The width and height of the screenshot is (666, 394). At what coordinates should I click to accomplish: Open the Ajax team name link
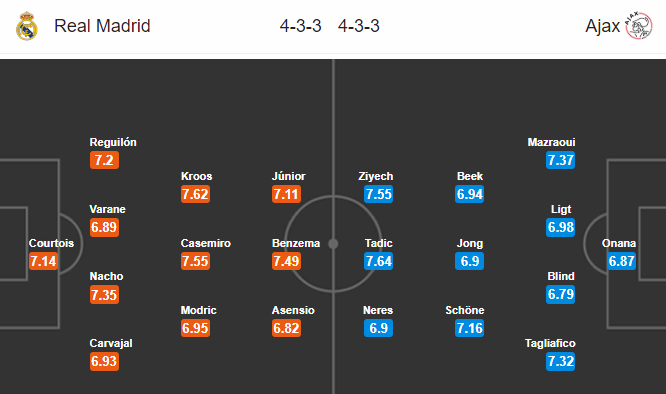(602, 26)
